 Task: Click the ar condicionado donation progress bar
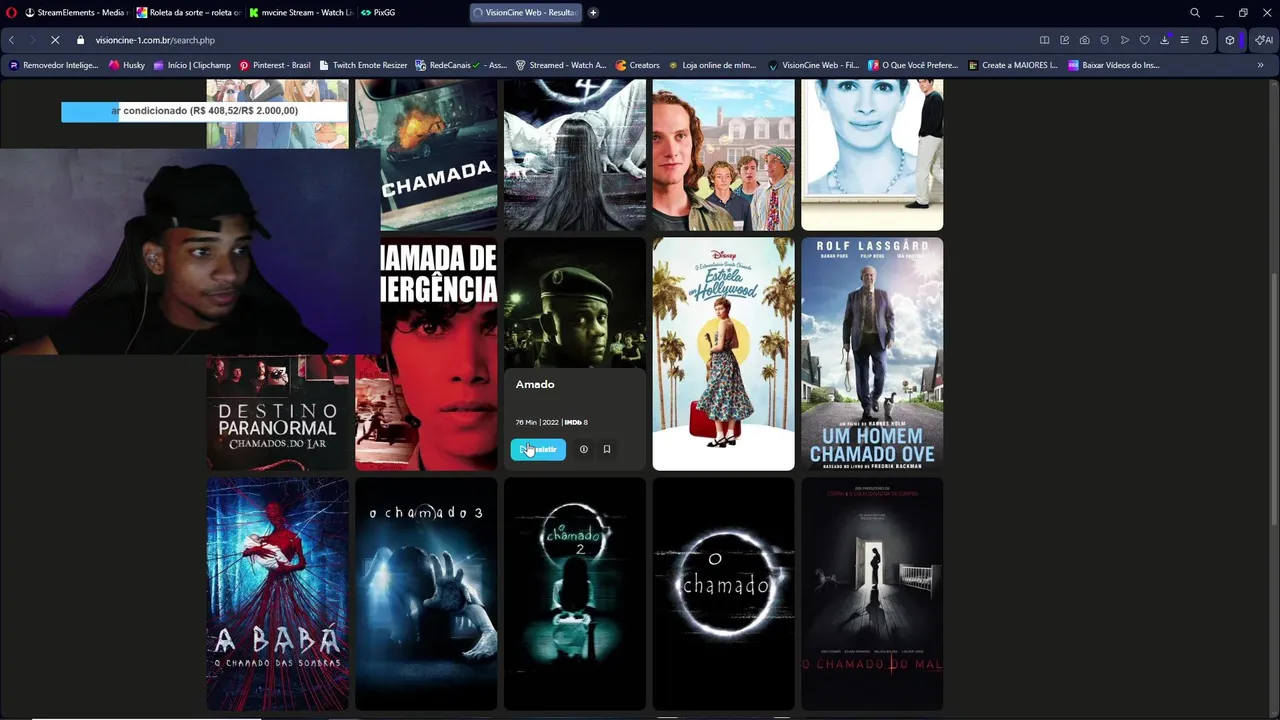coord(204,111)
